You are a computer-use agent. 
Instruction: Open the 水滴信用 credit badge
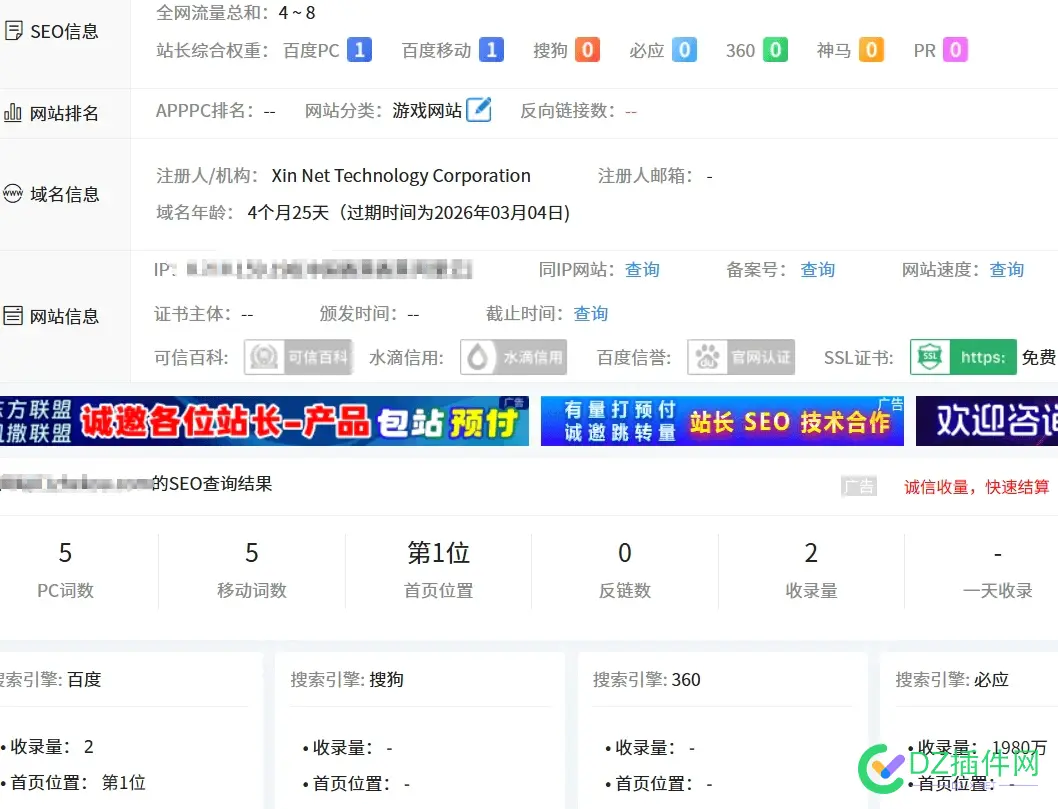tap(513, 357)
